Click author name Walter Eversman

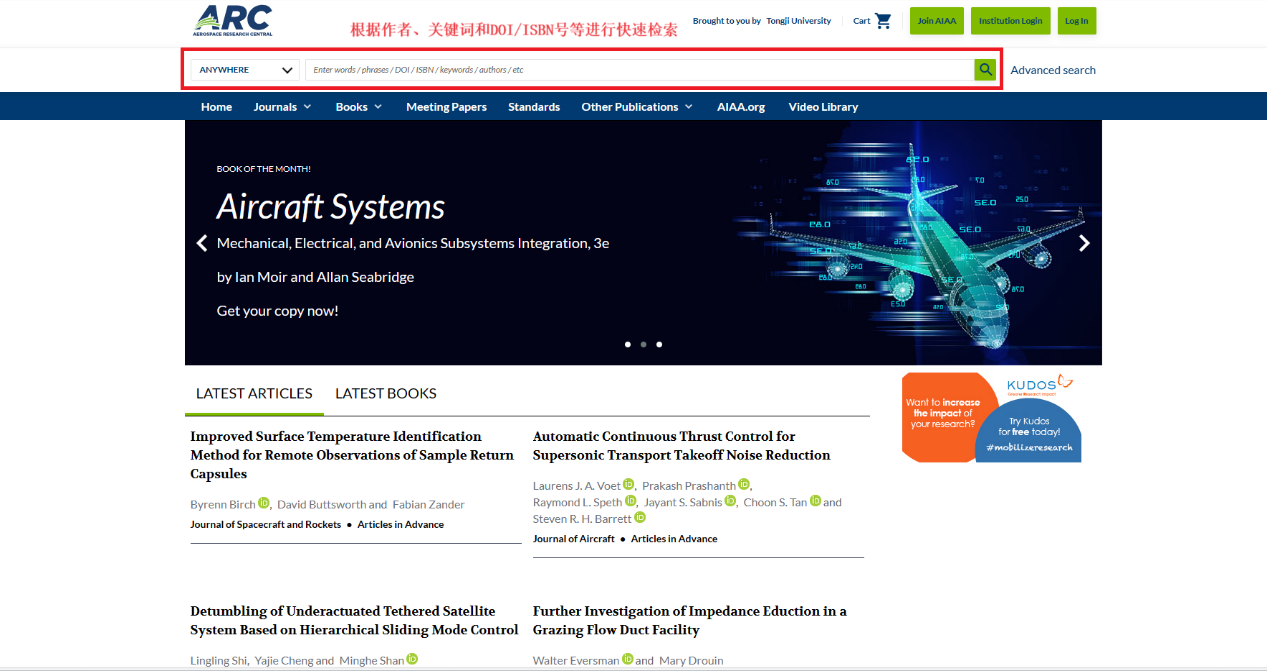pos(576,661)
